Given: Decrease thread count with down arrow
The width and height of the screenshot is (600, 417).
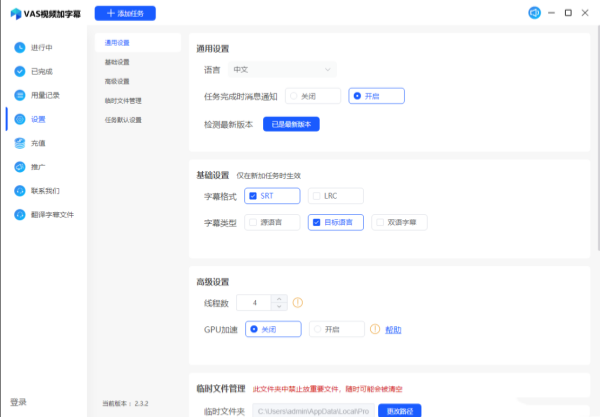Looking at the screenshot, I should [x=279, y=306].
